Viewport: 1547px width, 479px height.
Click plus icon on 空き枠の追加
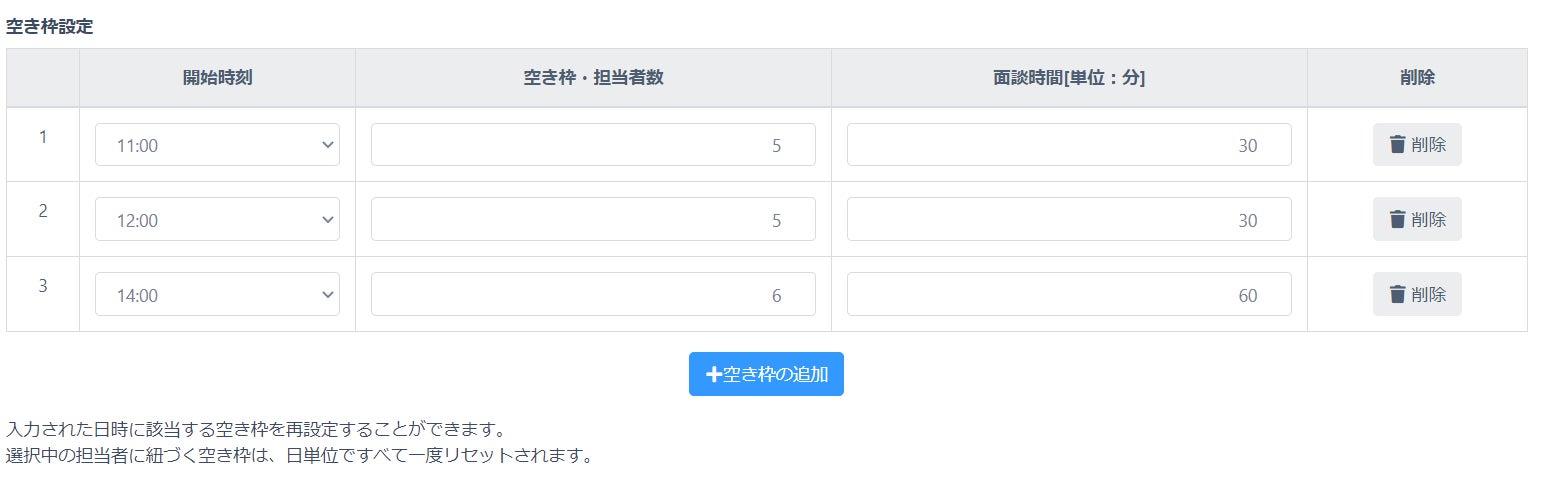point(713,375)
